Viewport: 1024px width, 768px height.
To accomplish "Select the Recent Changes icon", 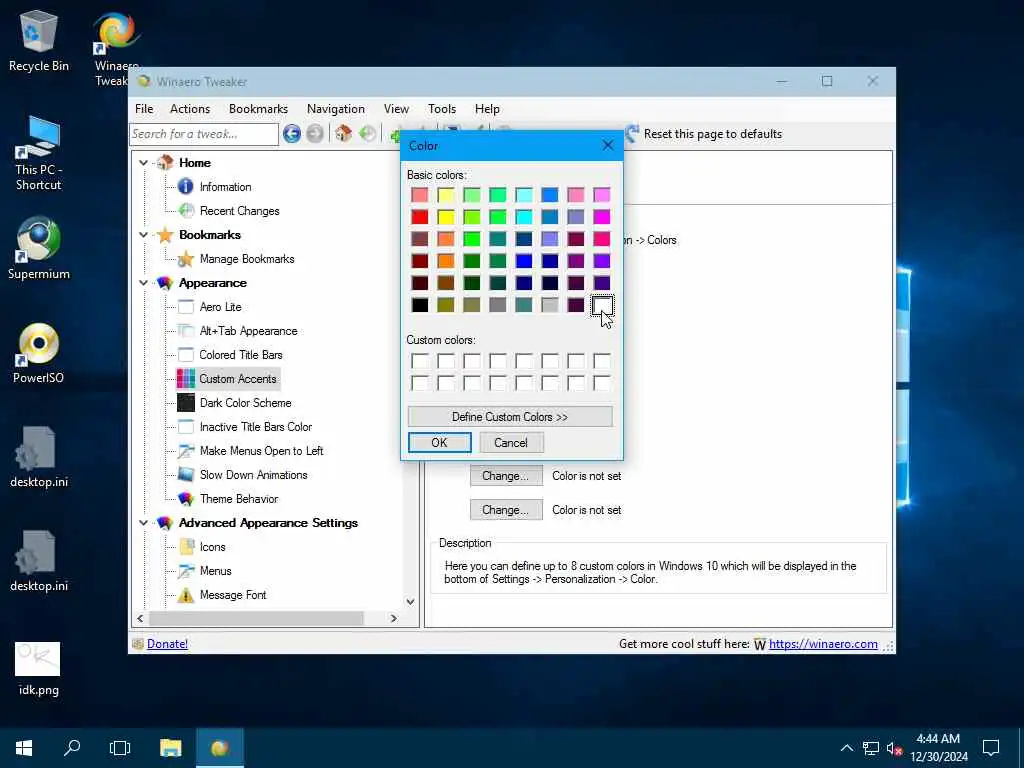I will 186,210.
